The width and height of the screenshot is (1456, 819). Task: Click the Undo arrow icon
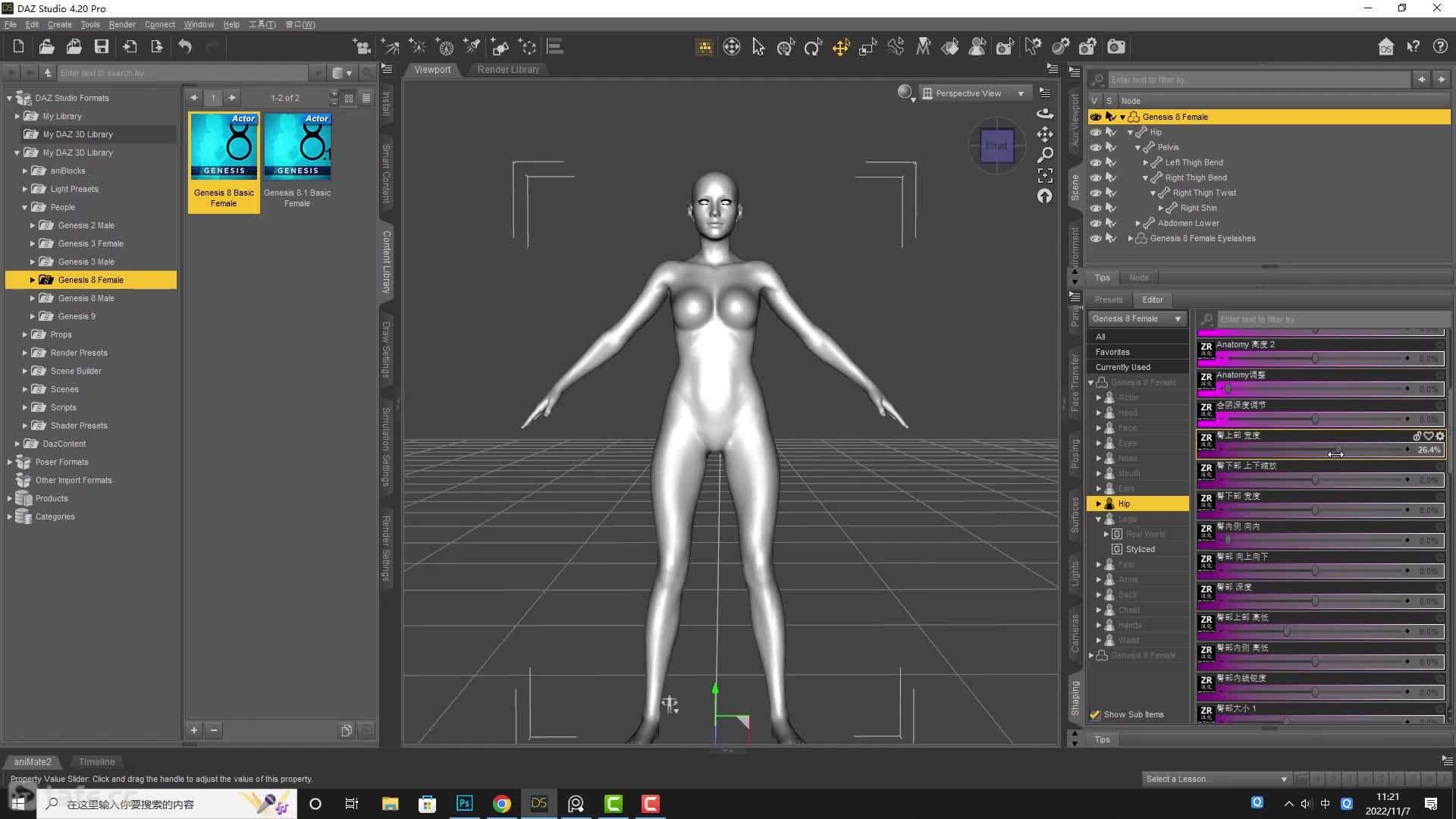(185, 47)
